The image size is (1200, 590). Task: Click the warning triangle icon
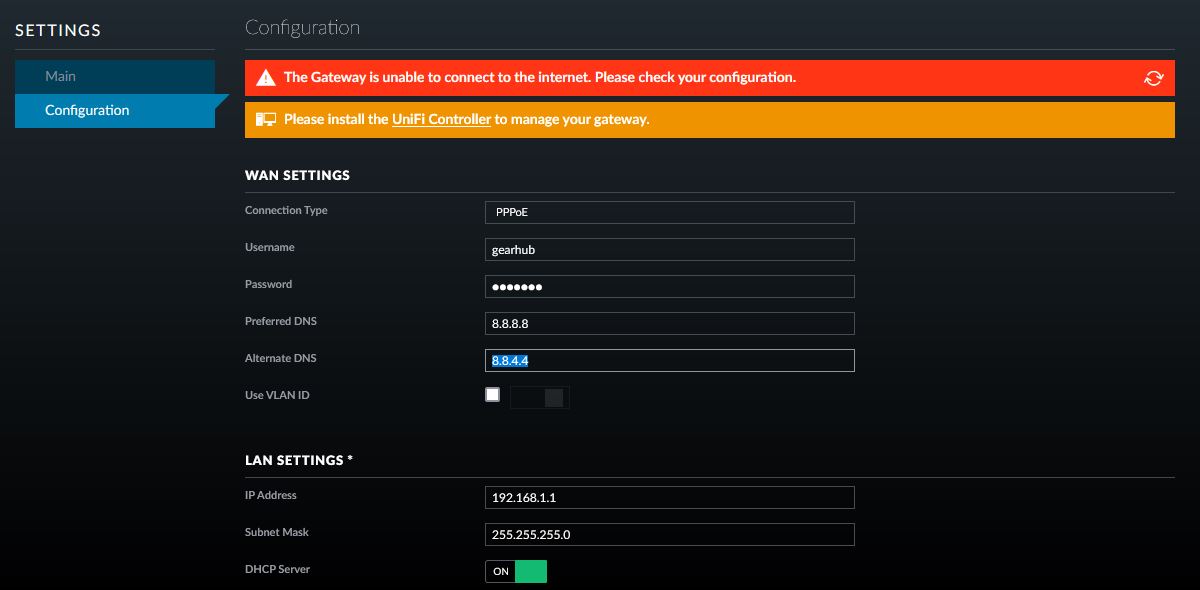pos(265,78)
